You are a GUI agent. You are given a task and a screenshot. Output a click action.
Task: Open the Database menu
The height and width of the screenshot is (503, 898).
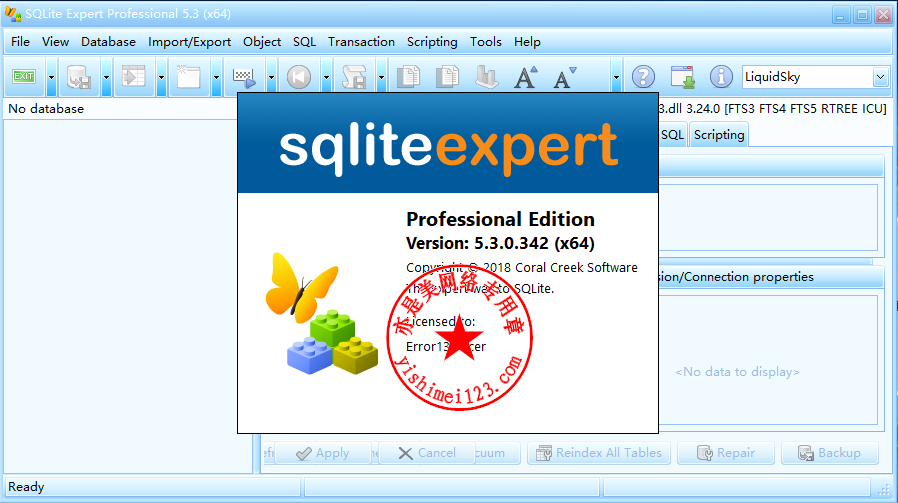coord(108,42)
